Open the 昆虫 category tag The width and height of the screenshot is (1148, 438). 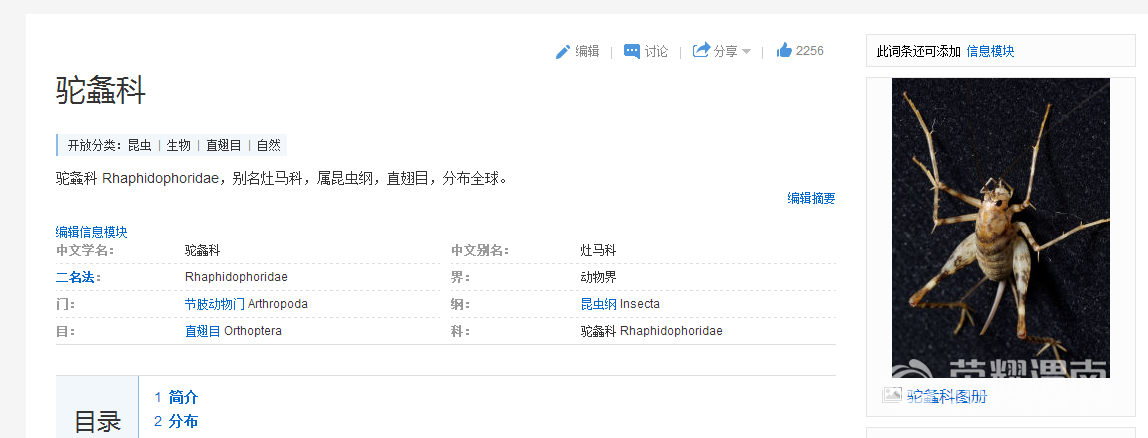coord(139,146)
